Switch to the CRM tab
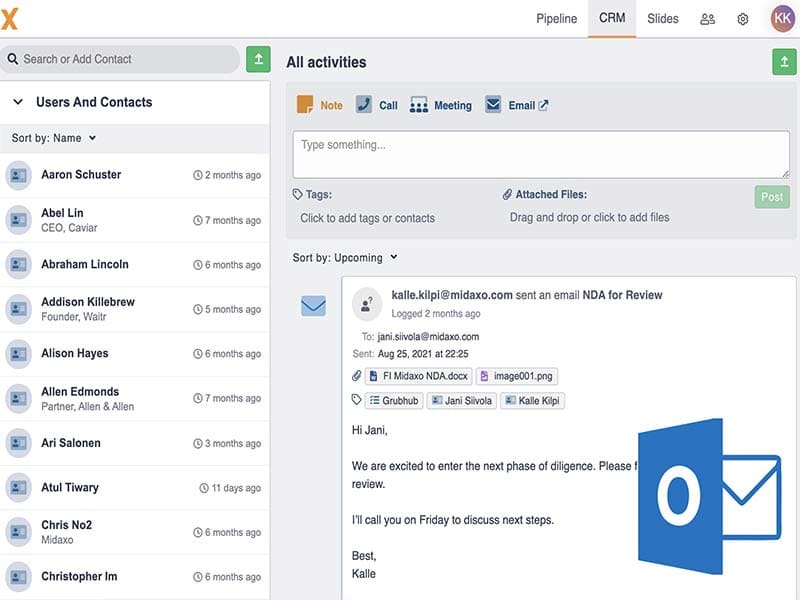 coord(612,18)
